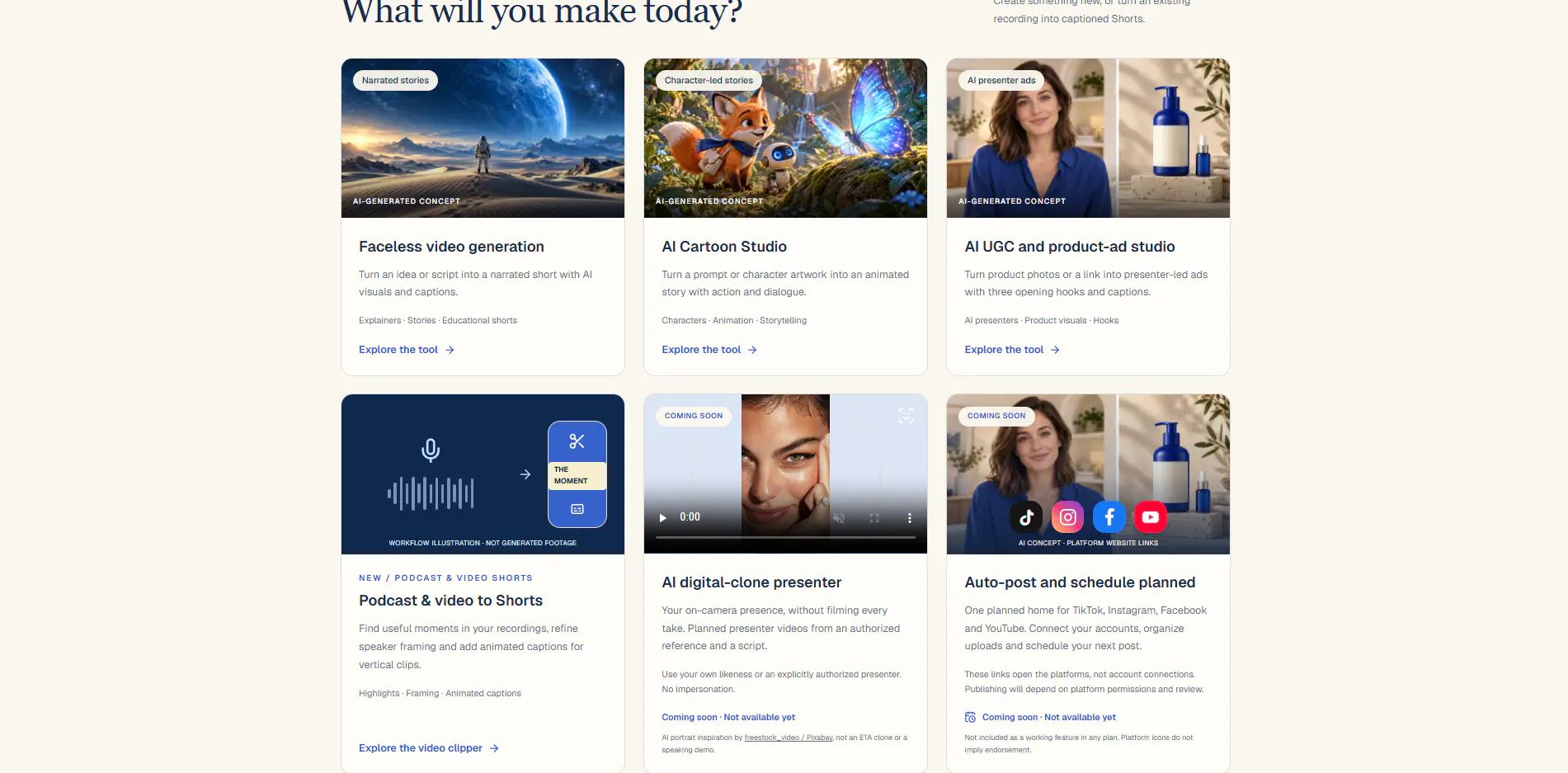Viewport: 1568px width, 773px height.
Task: Open Explore the video clipper link
Action: [429, 748]
